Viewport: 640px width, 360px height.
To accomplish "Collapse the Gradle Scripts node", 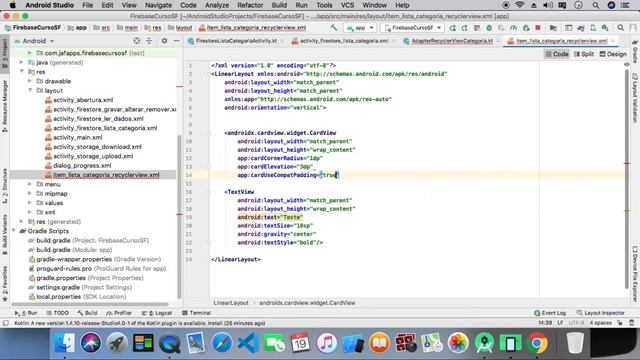I will [13, 231].
